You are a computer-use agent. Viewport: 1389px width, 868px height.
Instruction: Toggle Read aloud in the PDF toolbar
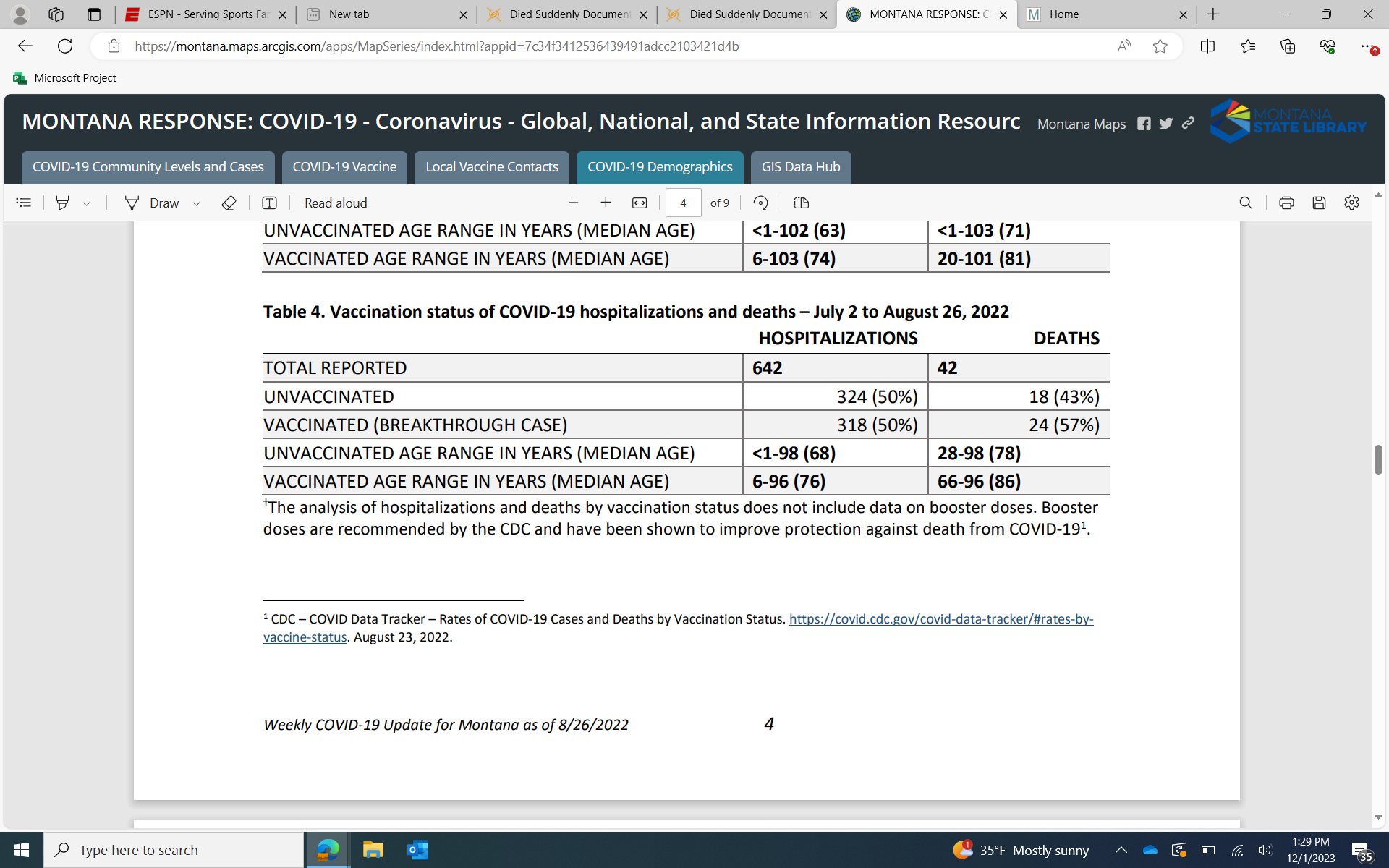336,203
